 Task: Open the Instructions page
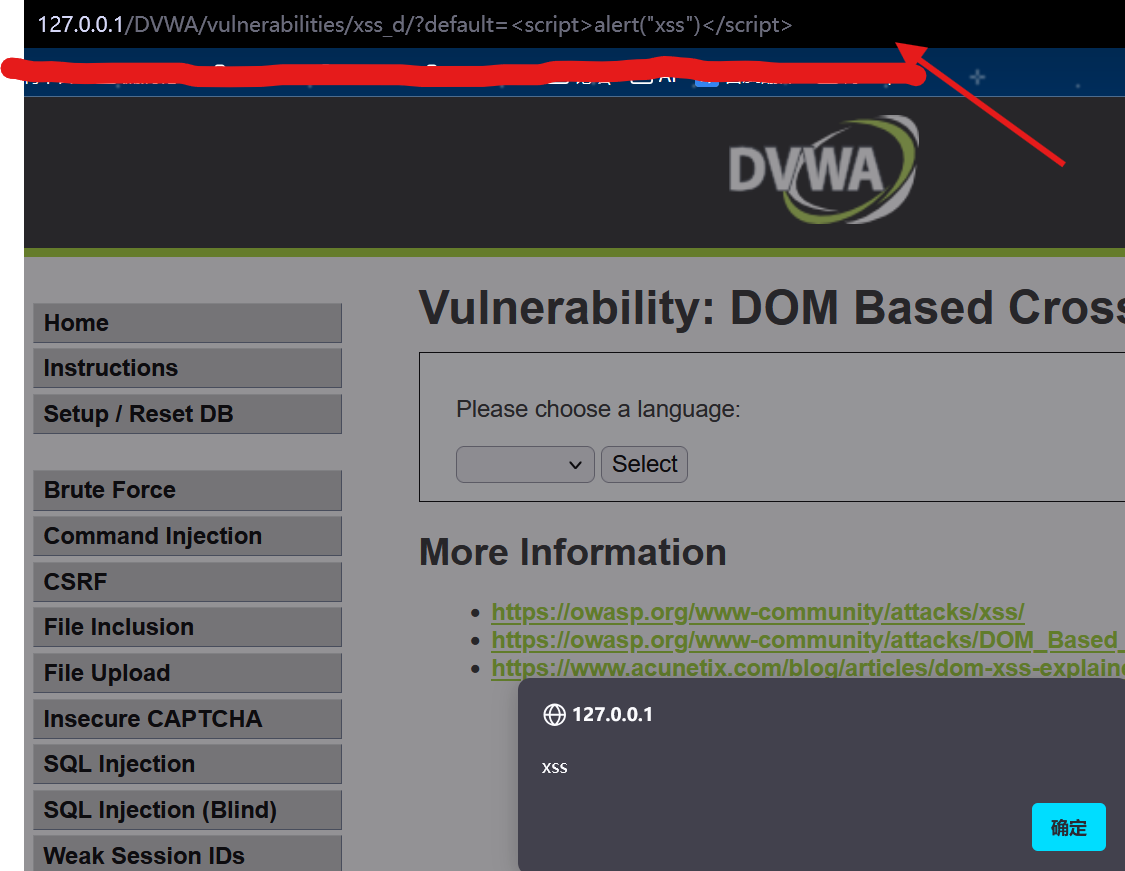pyautogui.click(x=187, y=368)
